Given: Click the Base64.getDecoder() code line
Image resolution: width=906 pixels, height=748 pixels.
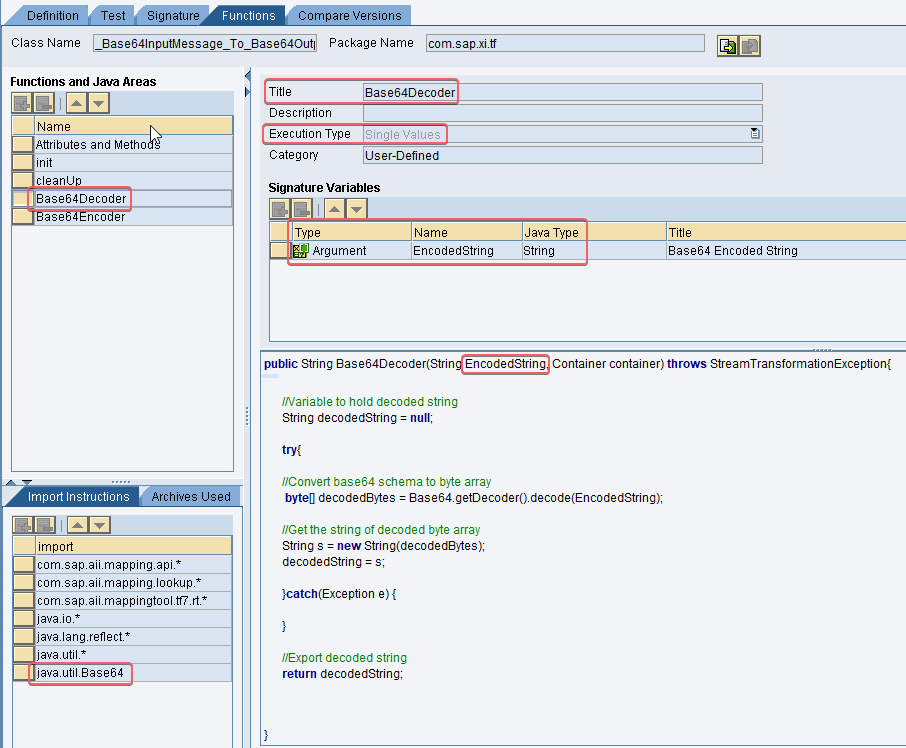Looking at the screenshot, I should 473,497.
